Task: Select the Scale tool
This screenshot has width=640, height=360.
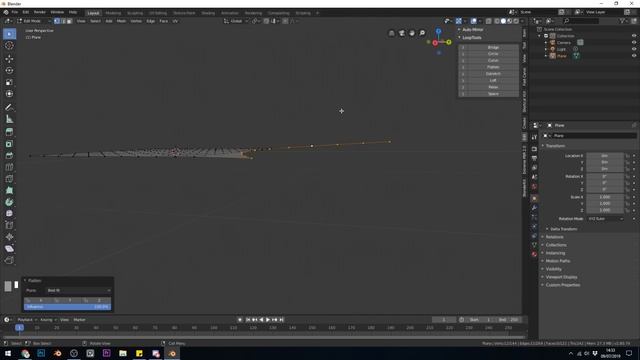Action: [9, 82]
